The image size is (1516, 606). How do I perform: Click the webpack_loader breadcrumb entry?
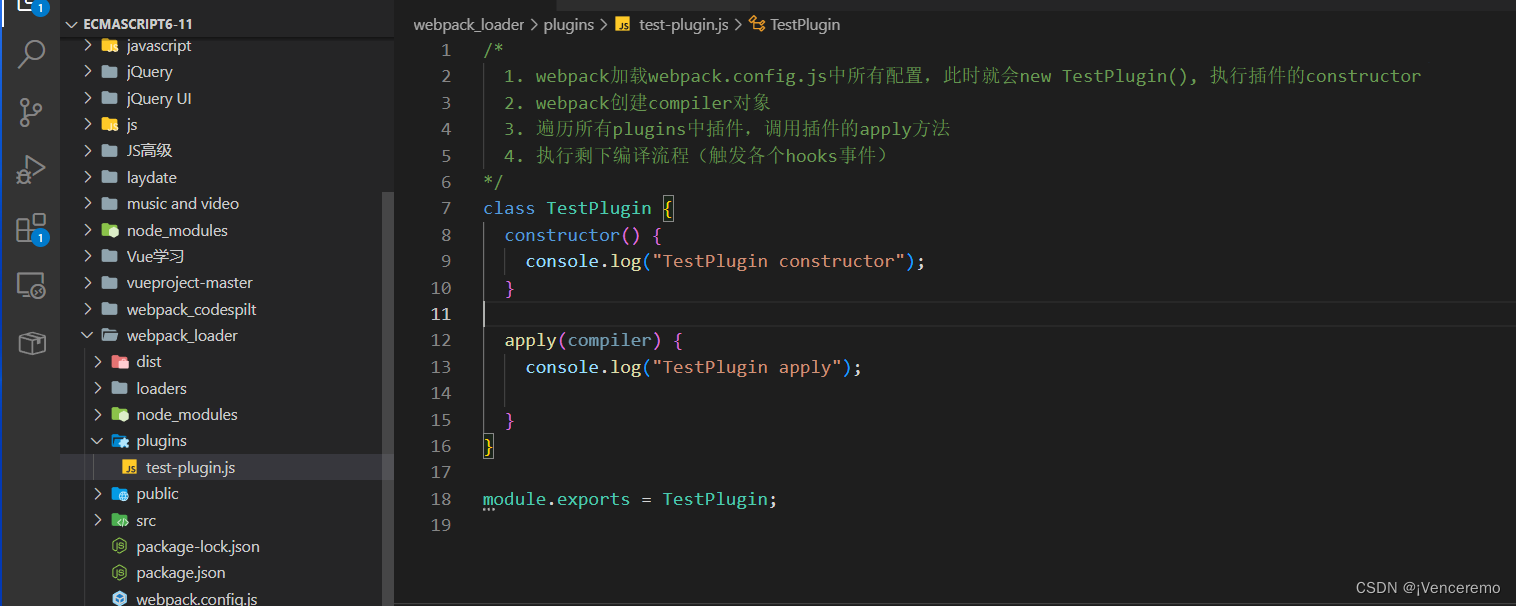pos(468,24)
